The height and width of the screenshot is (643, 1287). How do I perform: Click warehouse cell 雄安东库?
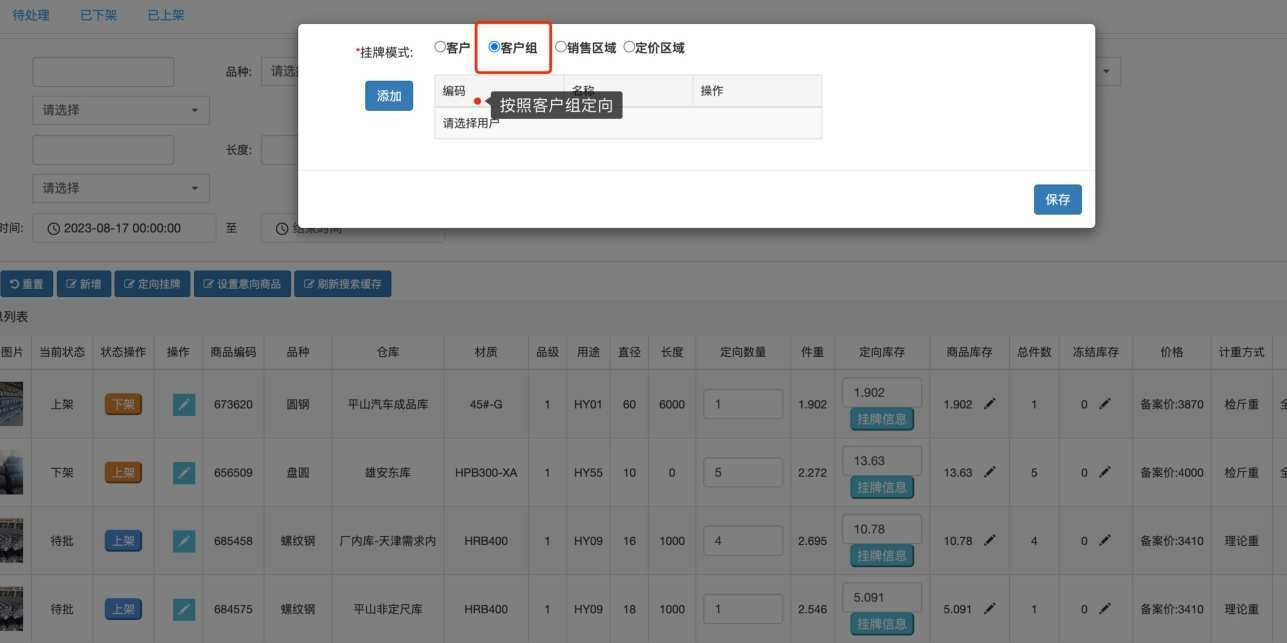point(388,473)
